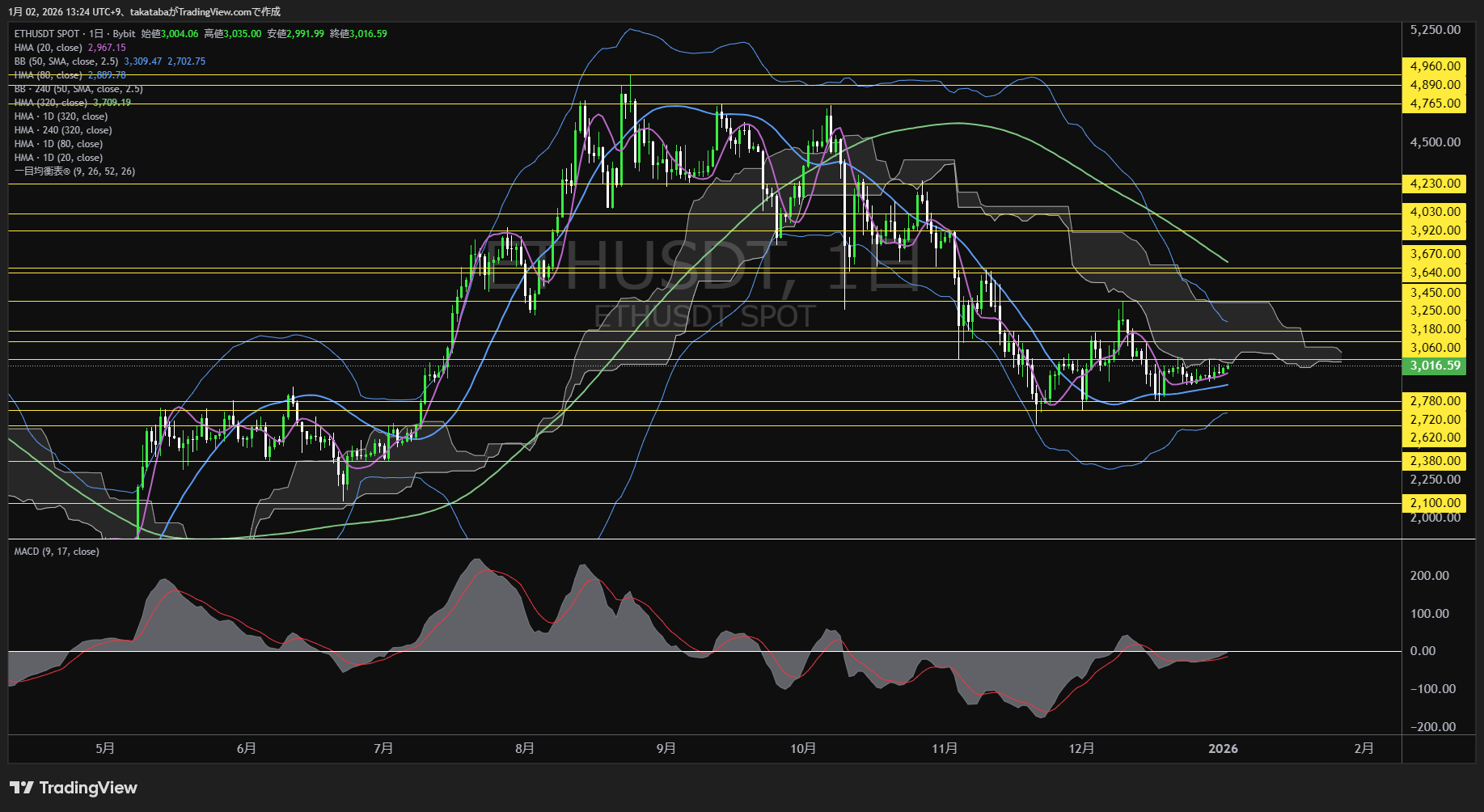
Task: Click the ETHUSDT SPOT symbol title
Action: (x=47, y=34)
